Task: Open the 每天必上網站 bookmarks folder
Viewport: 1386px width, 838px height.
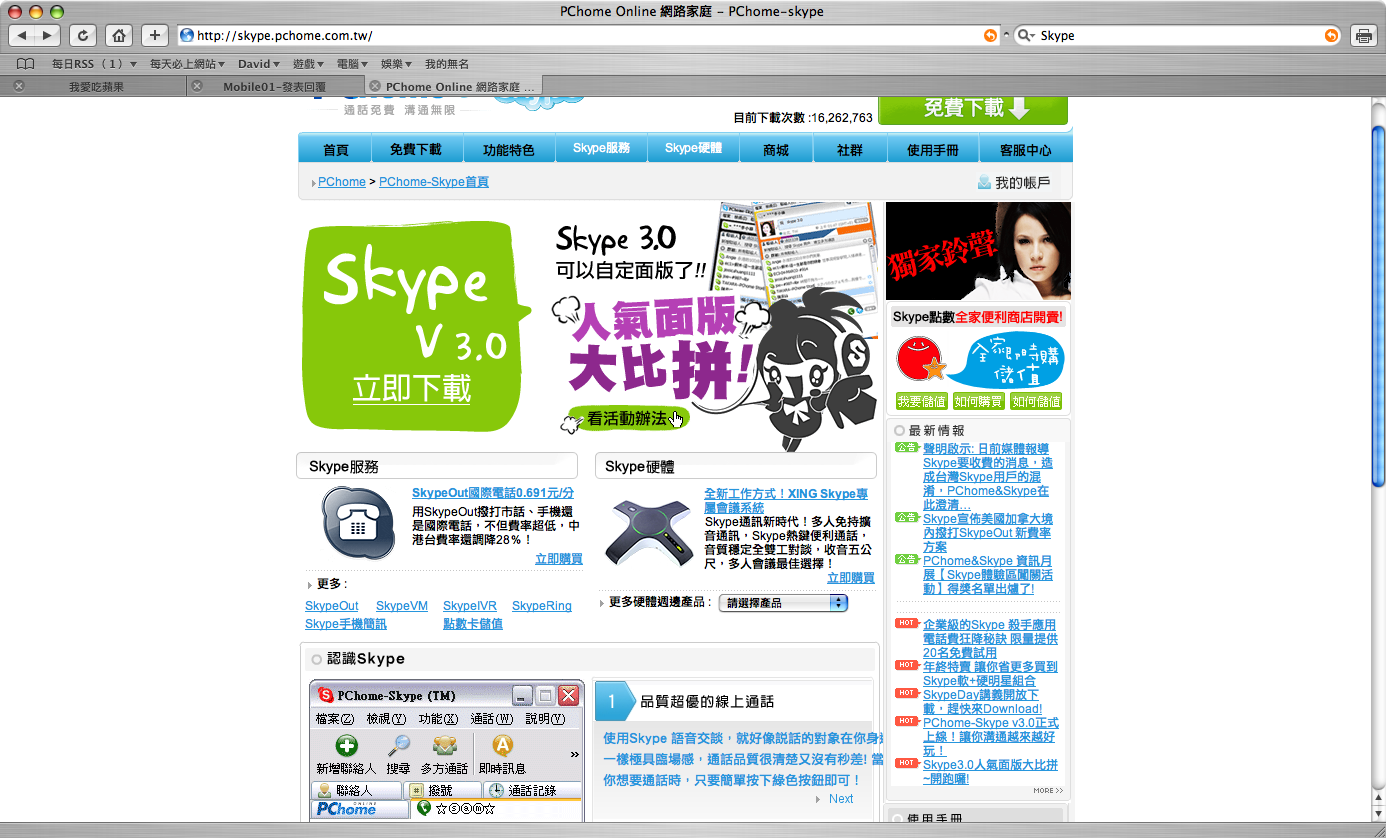Action: (188, 64)
